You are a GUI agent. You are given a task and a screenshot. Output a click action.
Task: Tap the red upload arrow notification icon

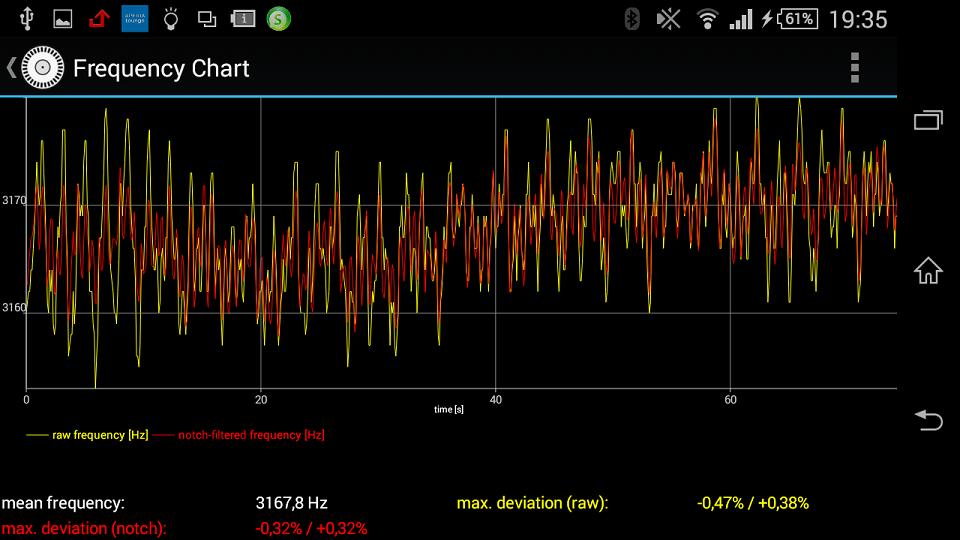(x=99, y=19)
